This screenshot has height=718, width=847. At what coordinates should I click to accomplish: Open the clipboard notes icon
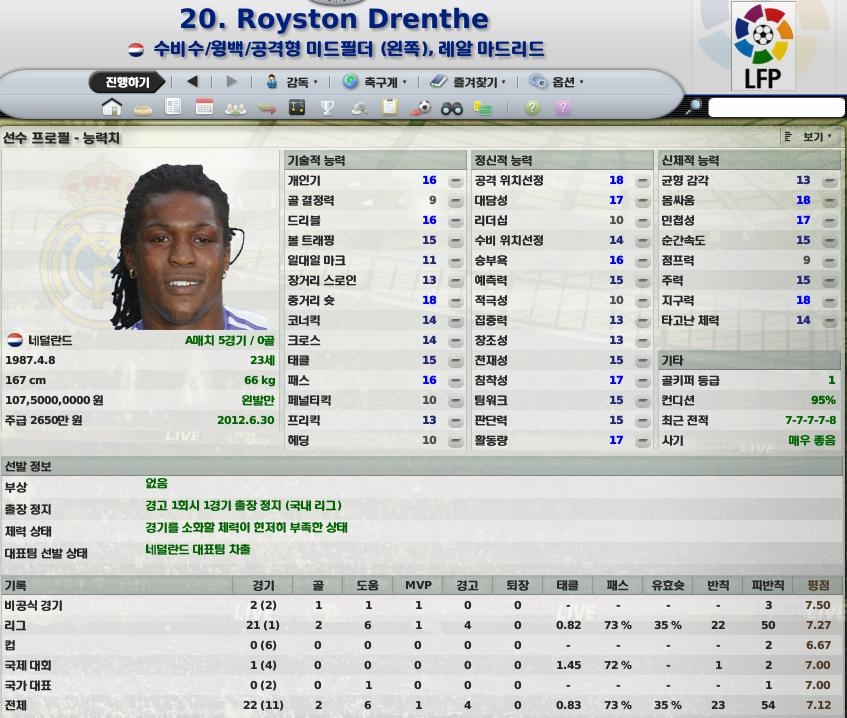click(389, 107)
